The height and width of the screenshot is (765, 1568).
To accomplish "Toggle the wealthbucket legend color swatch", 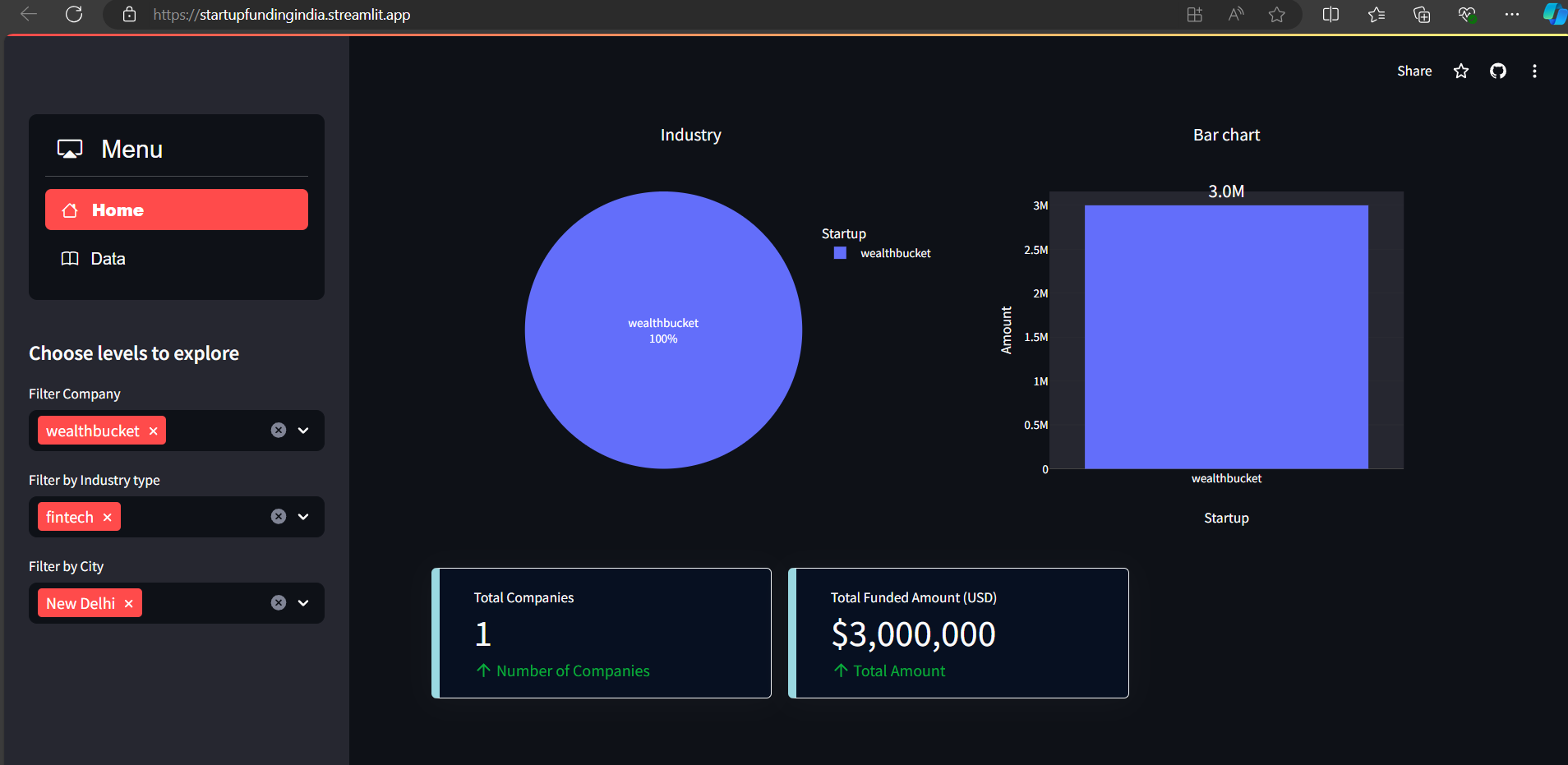I will 840,253.
